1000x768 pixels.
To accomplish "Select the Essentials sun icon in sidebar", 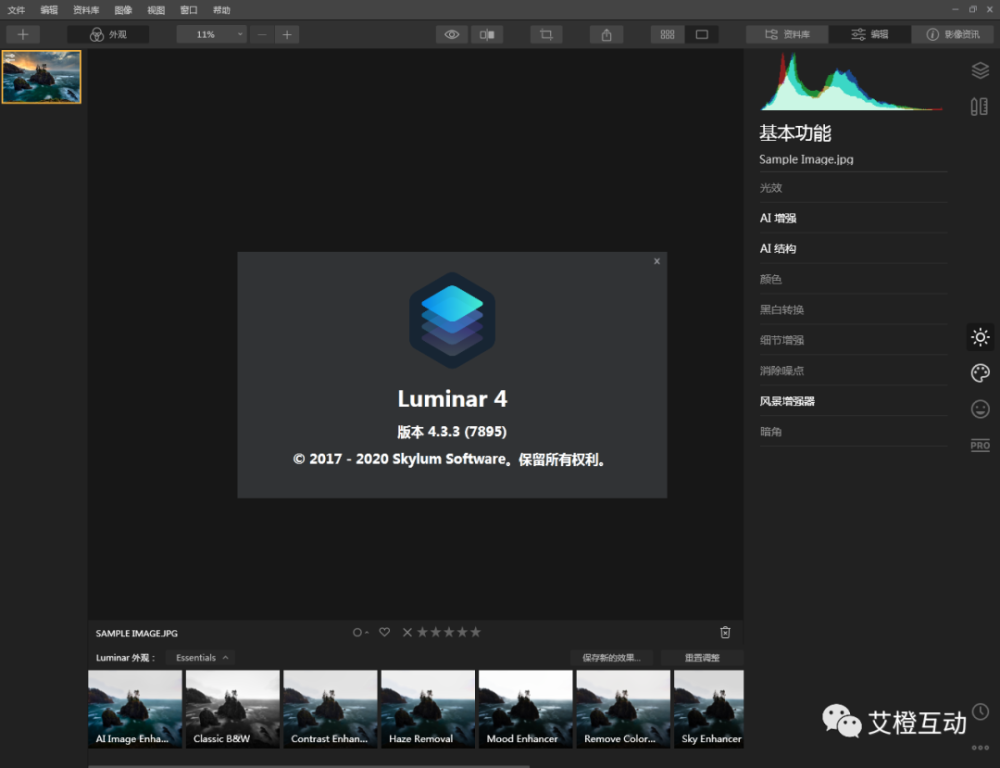I will (x=980, y=337).
